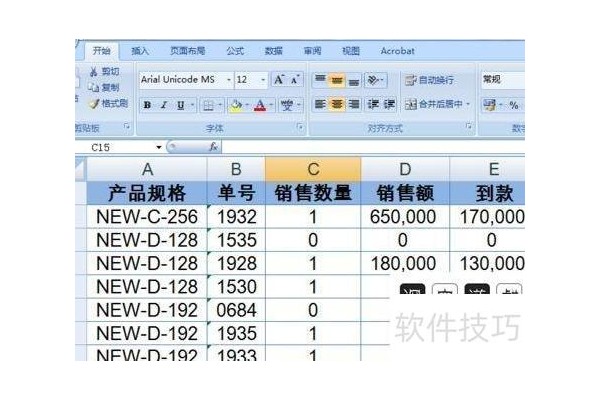Select header cell 产品规格
The height and width of the screenshot is (400, 600).
click(147, 193)
